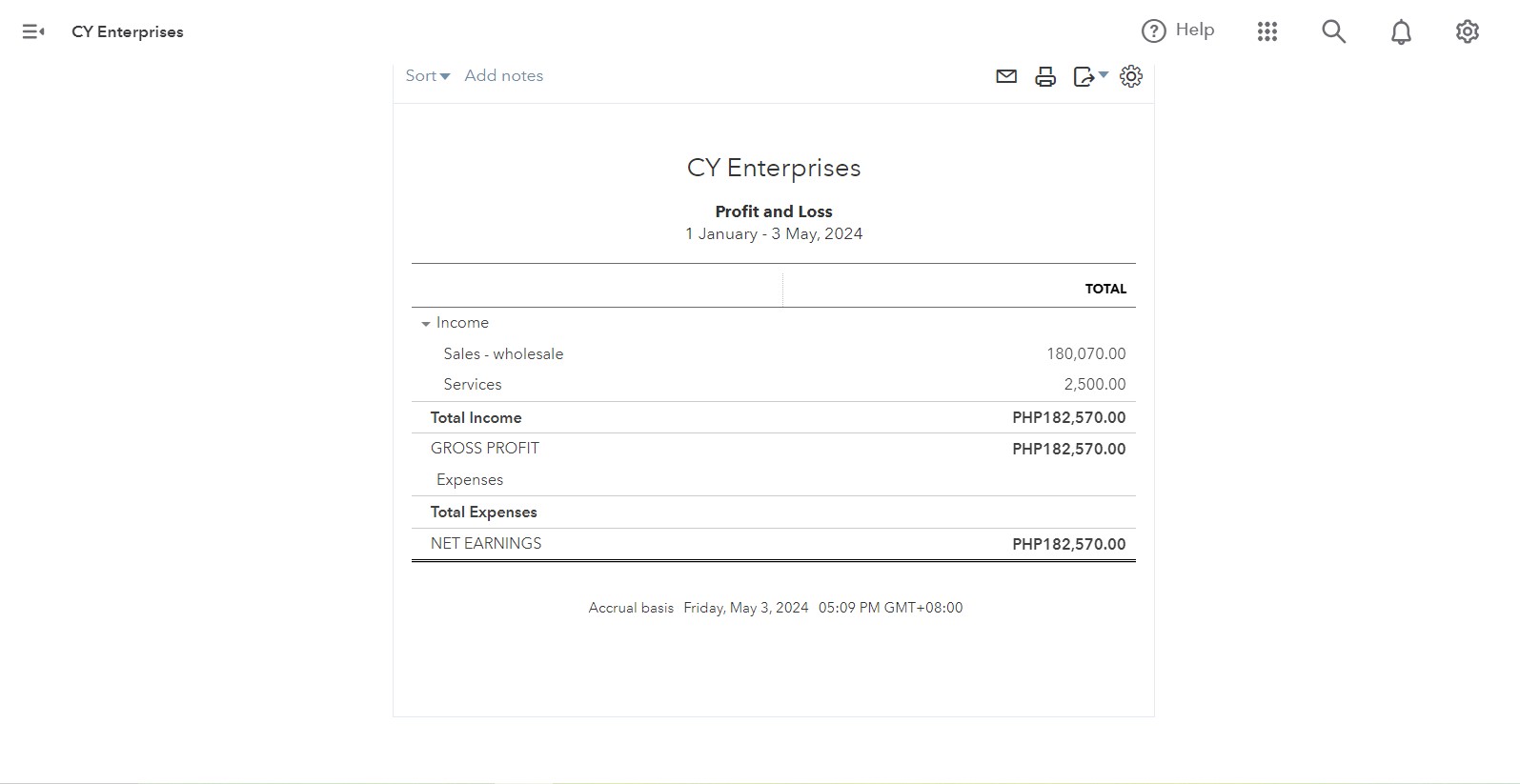Open the Help menu
1520x784 pixels.
point(1178,30)
